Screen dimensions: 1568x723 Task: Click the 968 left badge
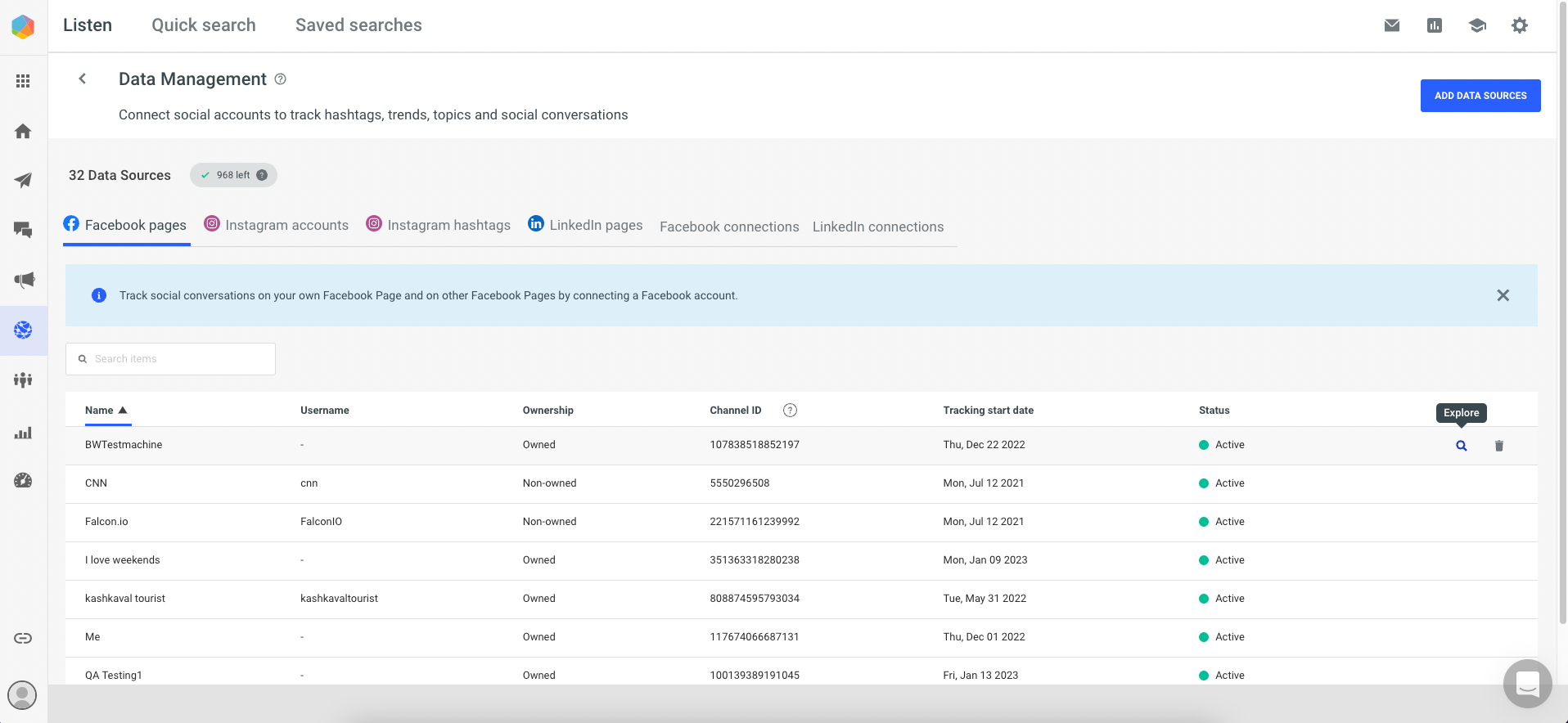pyautogui.click(x=233, y=175)
